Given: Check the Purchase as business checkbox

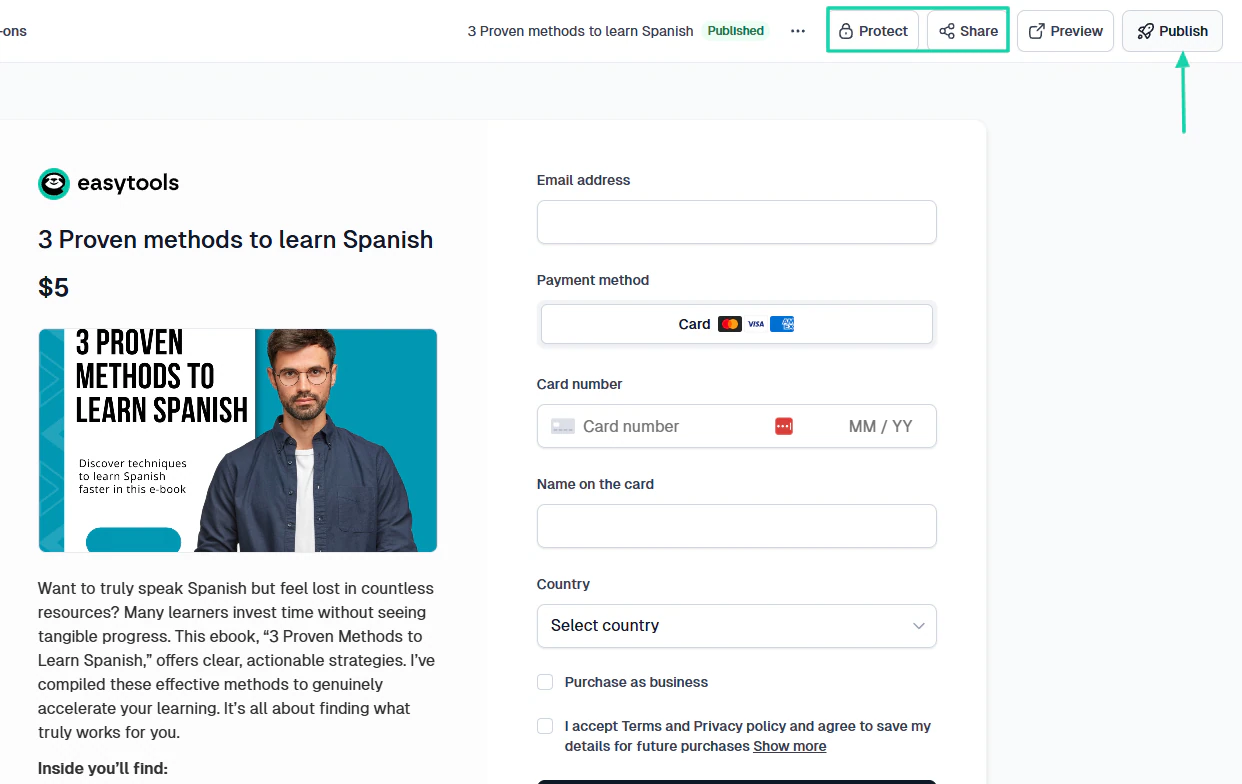Looking at the screenshot, I should point(545,682).
